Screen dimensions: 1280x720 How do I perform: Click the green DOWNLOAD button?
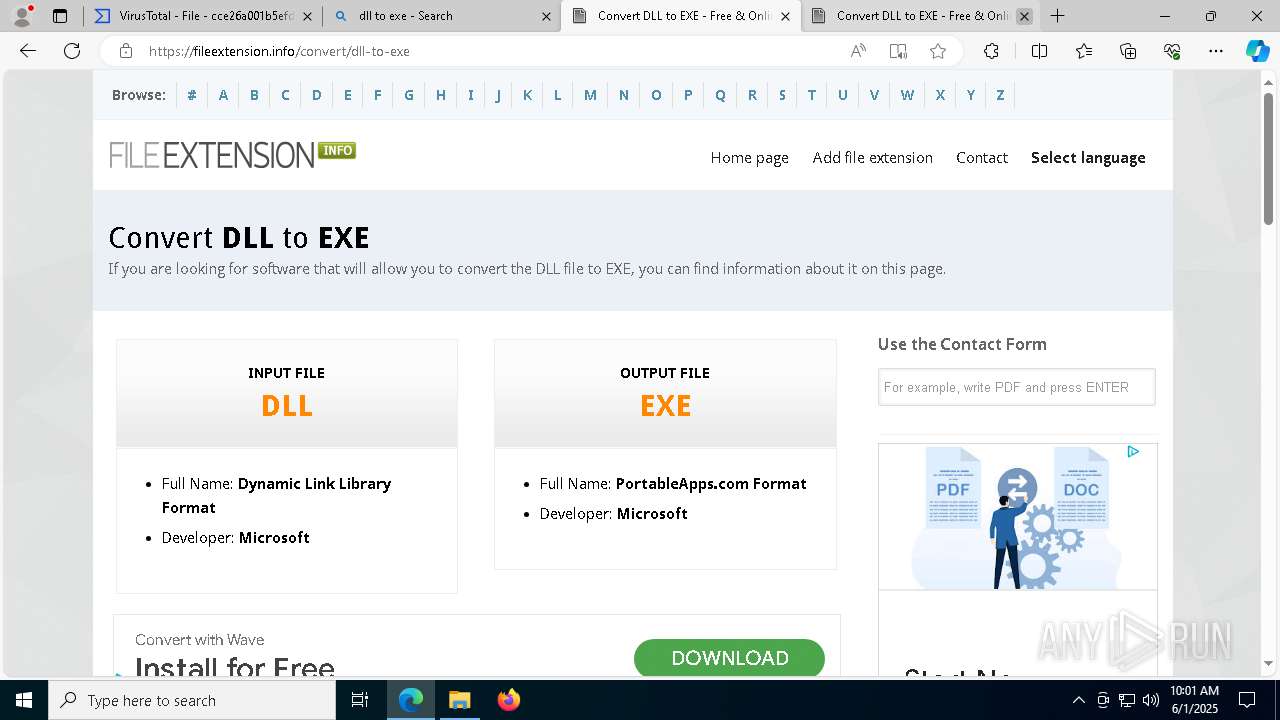729,658
